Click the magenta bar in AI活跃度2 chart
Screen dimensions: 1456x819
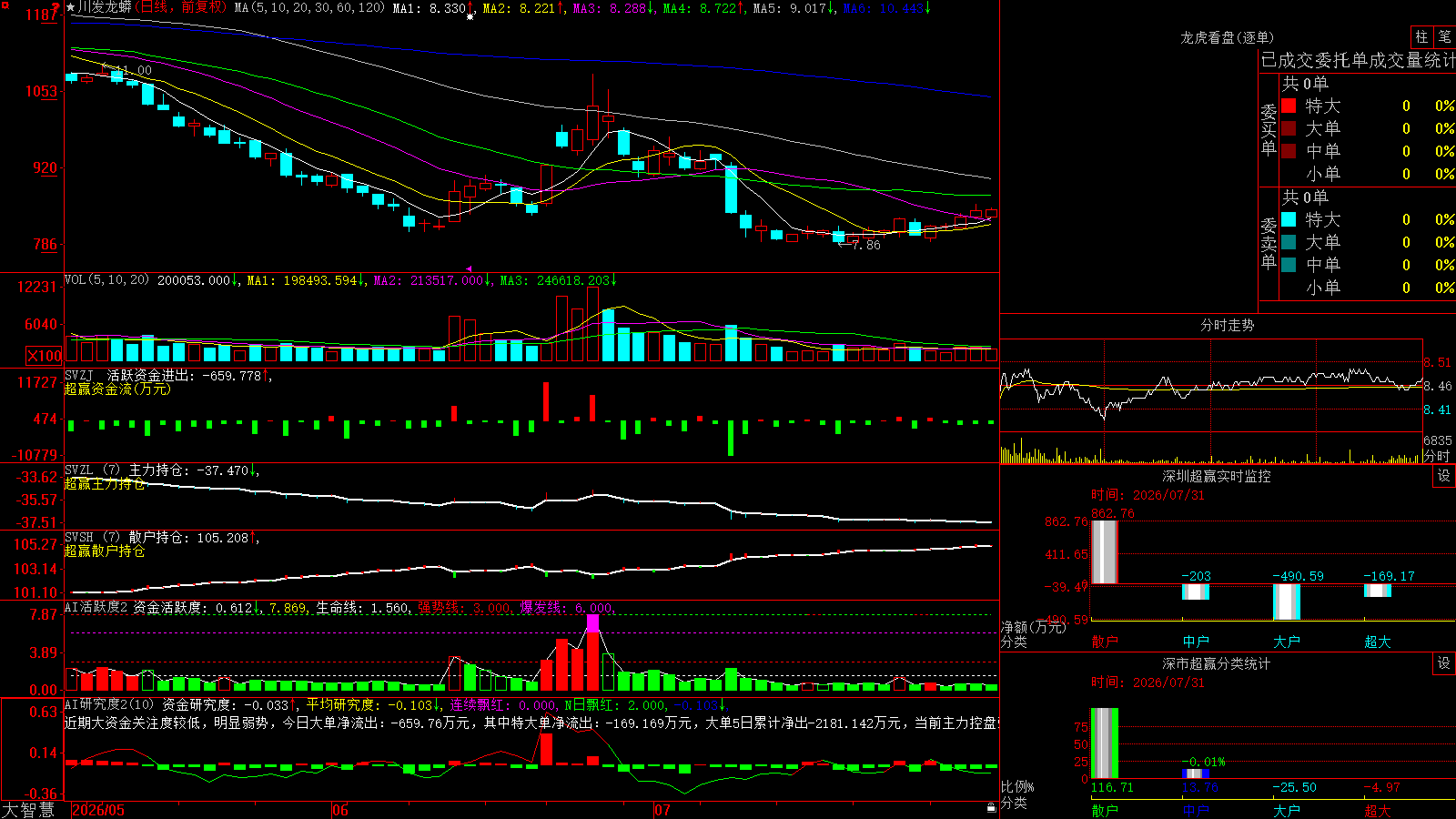(x=593, y=623)
